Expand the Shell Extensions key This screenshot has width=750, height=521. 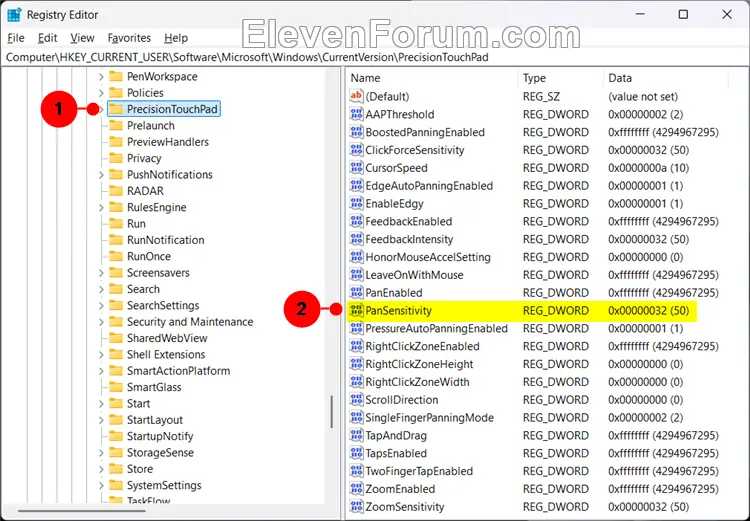(x=101, y=355)
